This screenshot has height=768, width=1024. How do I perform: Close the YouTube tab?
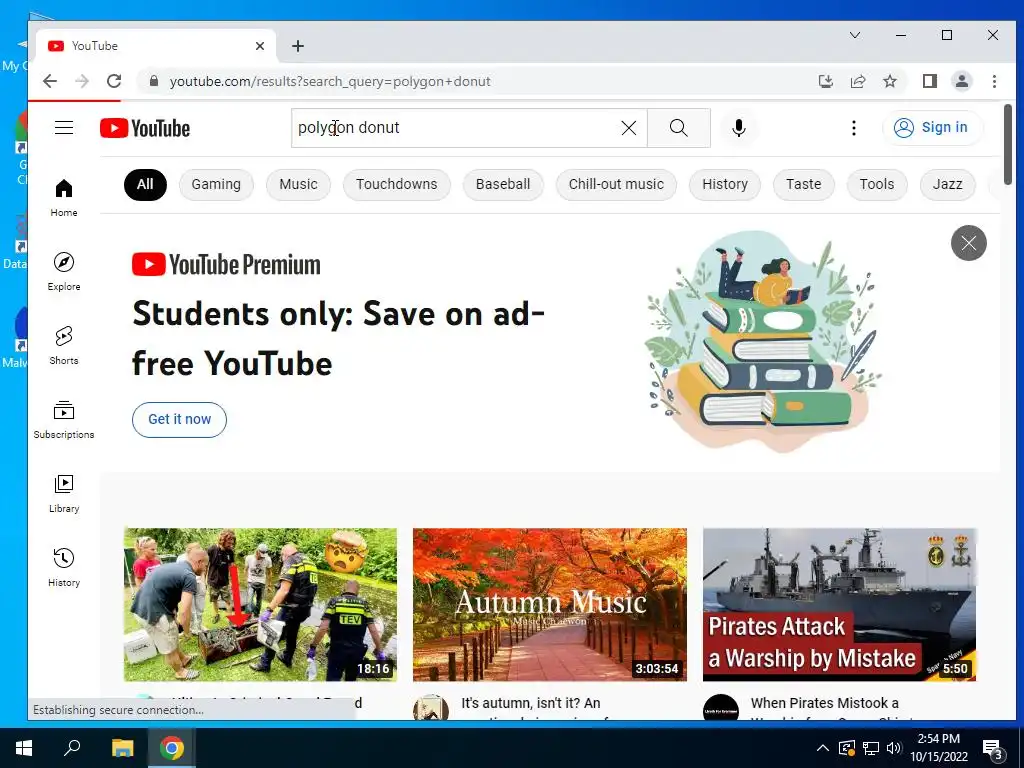tap(260, 46)
